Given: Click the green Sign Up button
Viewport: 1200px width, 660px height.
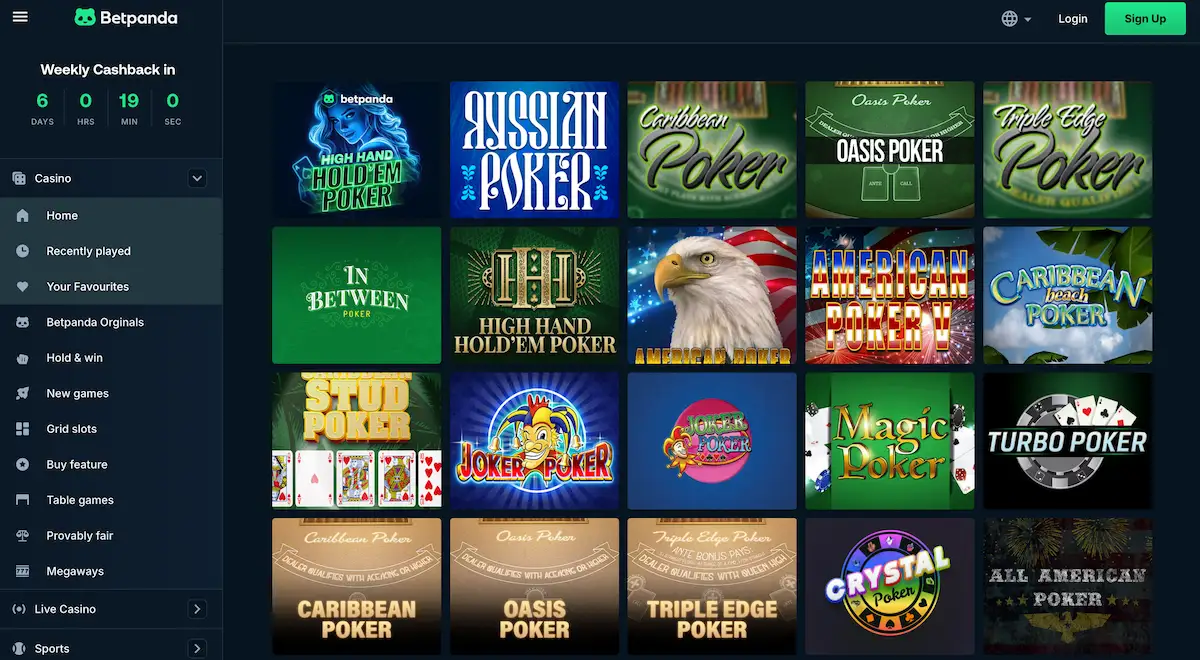Looking at the screenshot, I should (x=1145, y=19).
